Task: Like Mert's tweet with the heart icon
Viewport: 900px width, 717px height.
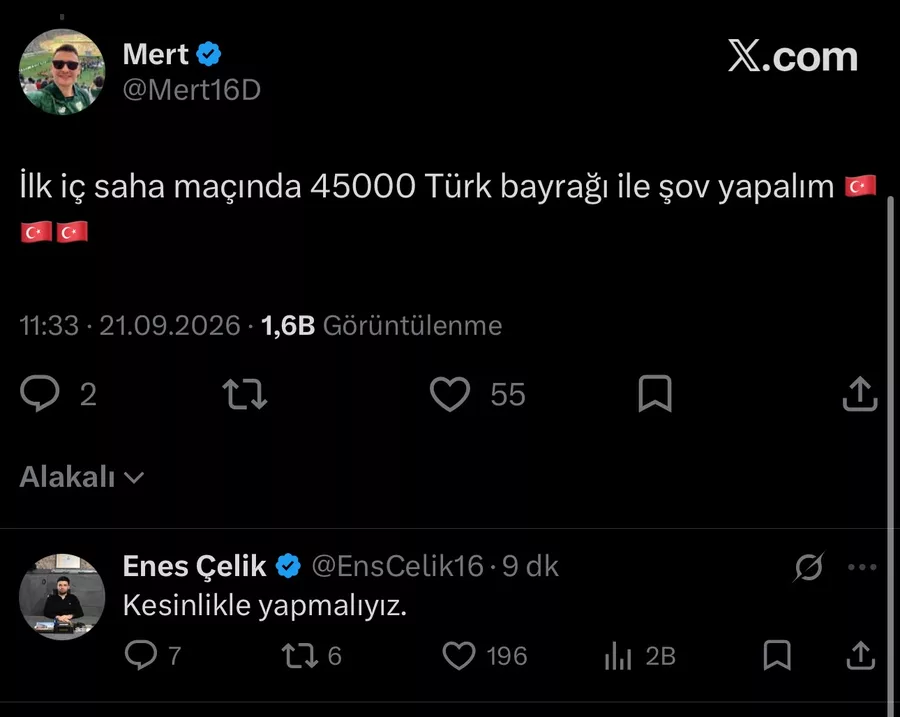Action: click(450, 394)
